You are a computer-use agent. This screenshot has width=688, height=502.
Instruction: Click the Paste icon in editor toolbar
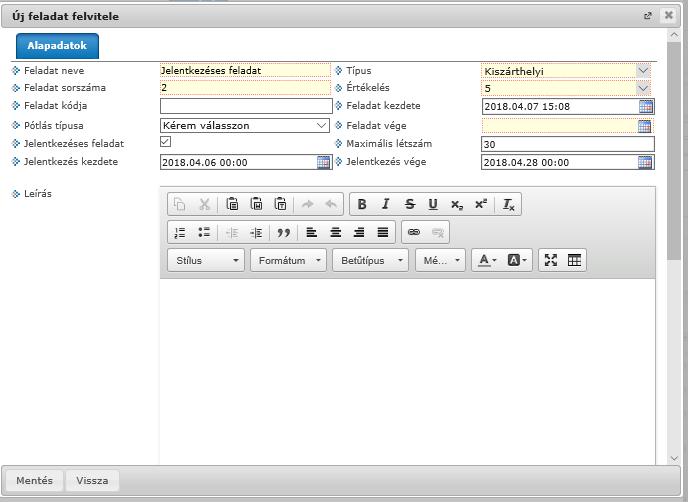232,204
